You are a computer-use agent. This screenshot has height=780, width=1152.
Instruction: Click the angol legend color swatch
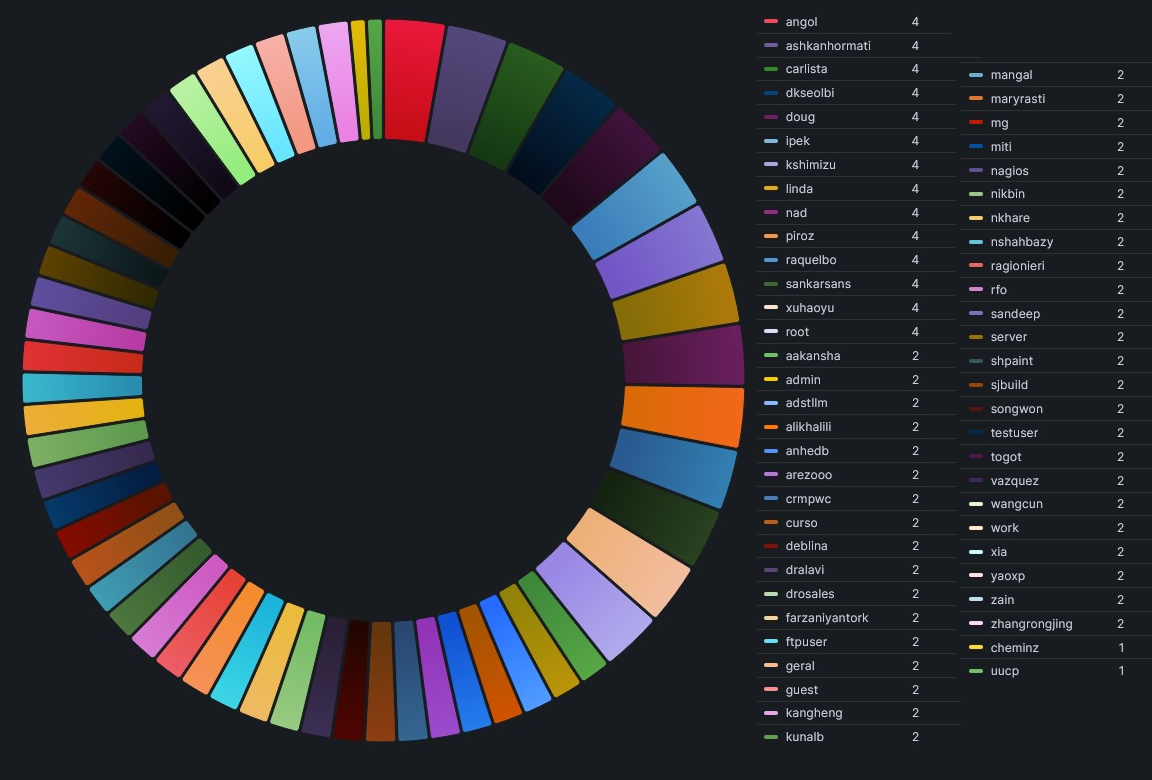pyautogui.click(x=770, y=22)
